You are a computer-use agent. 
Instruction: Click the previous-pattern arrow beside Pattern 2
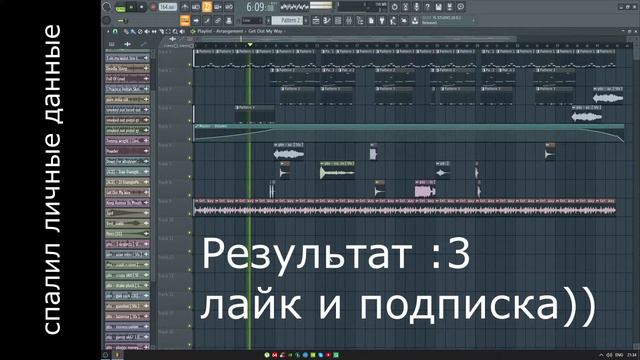(x=268, y=20)
